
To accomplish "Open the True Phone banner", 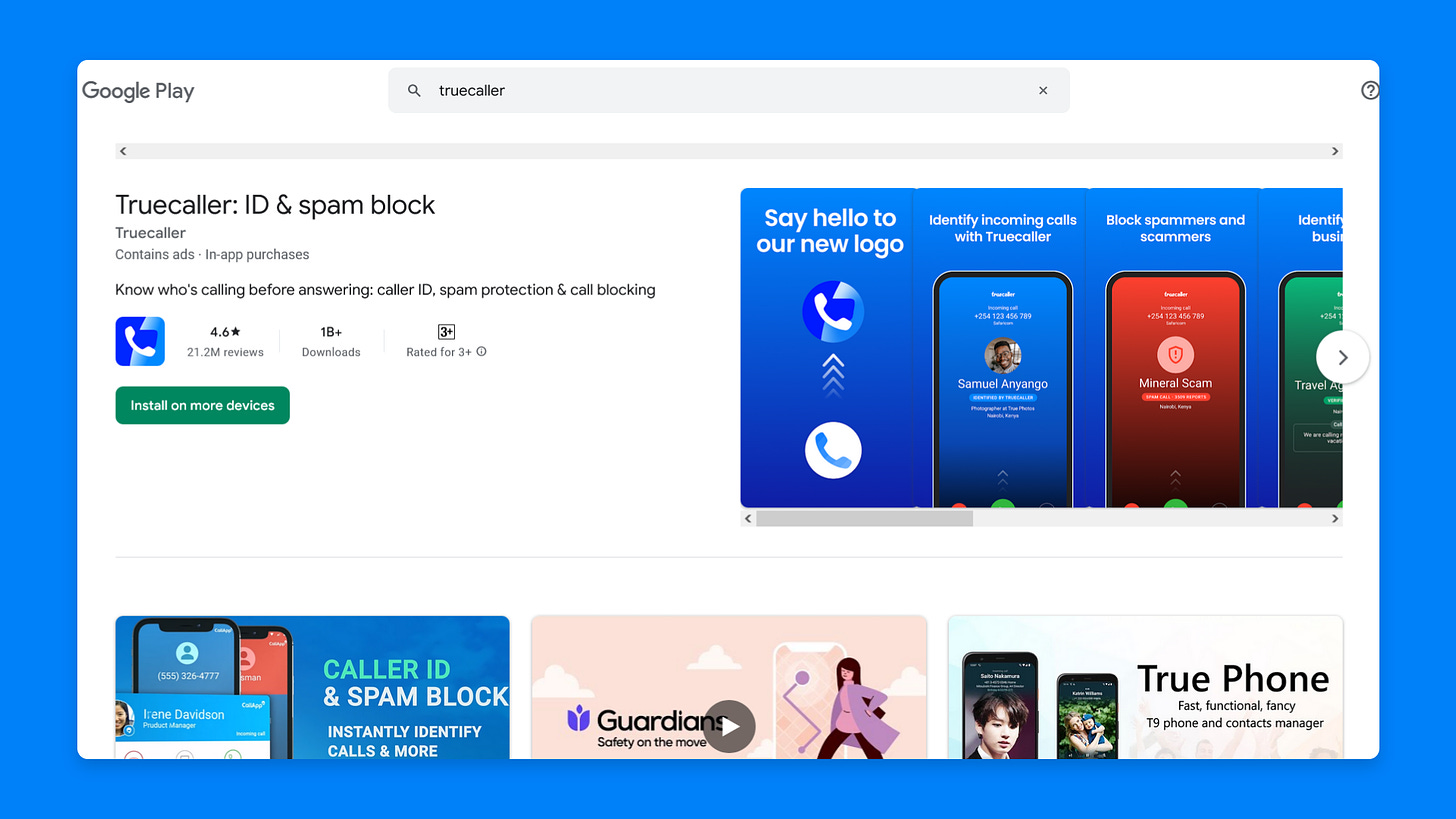I will point(1145,687).
